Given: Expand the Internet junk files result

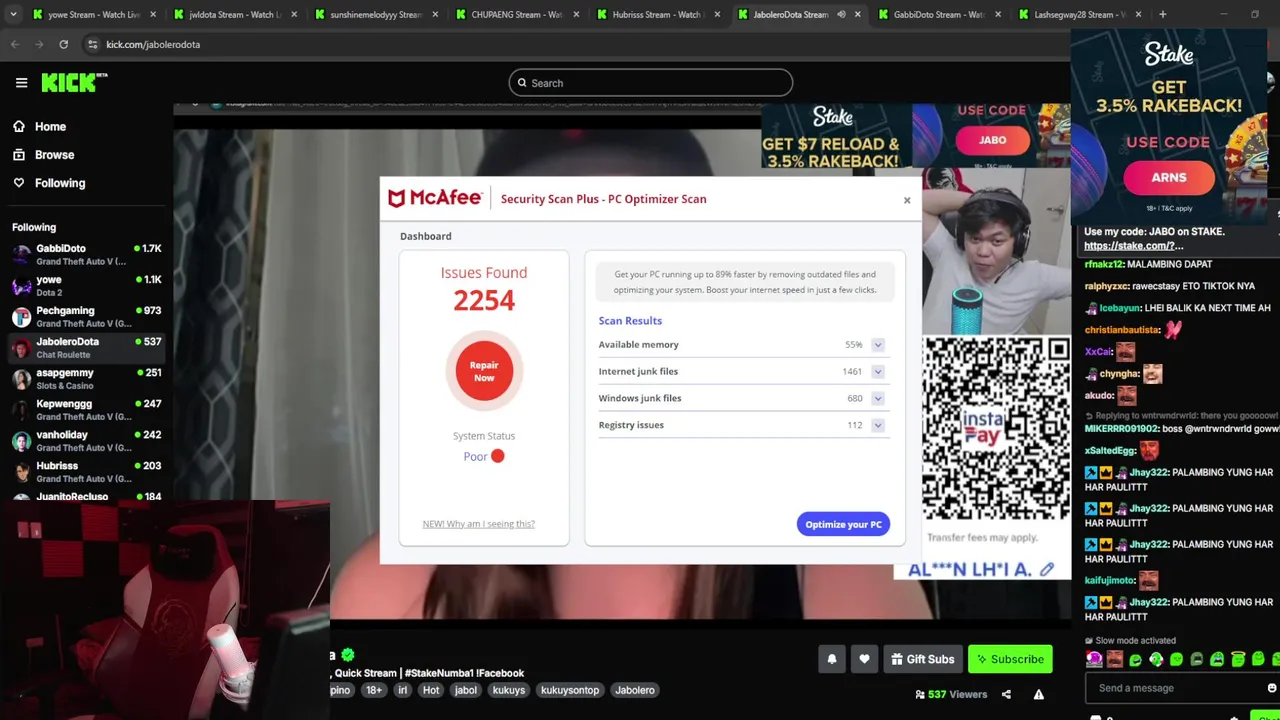Looking at the screenshot, I should tap(877, 372).
